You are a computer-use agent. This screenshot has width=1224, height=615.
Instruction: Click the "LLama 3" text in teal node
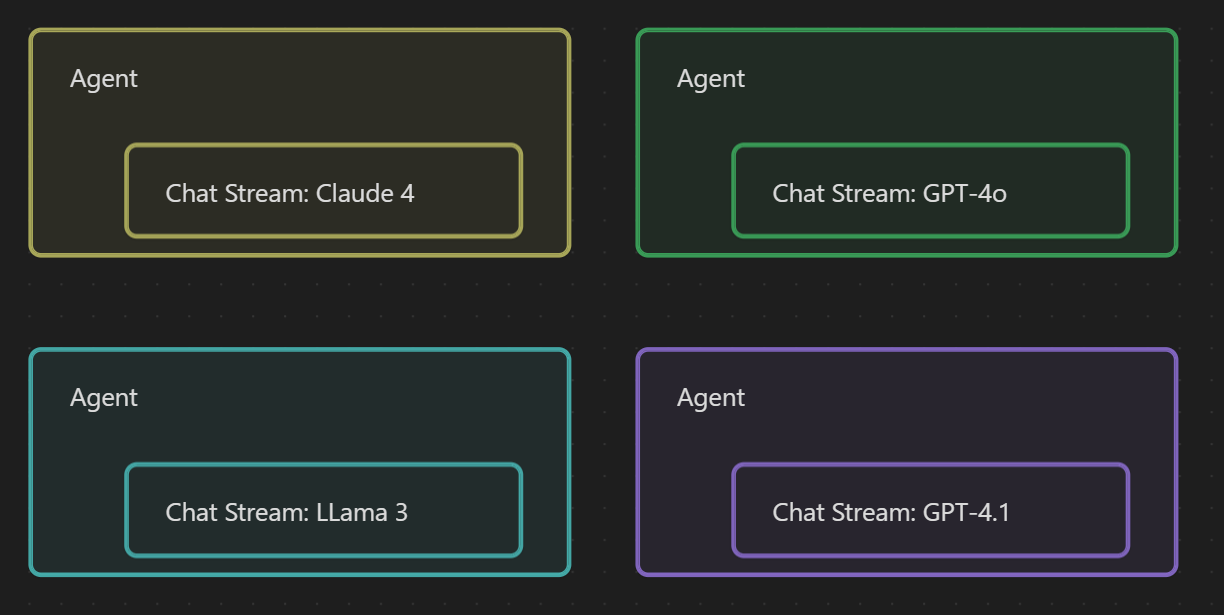coord(362,512)
